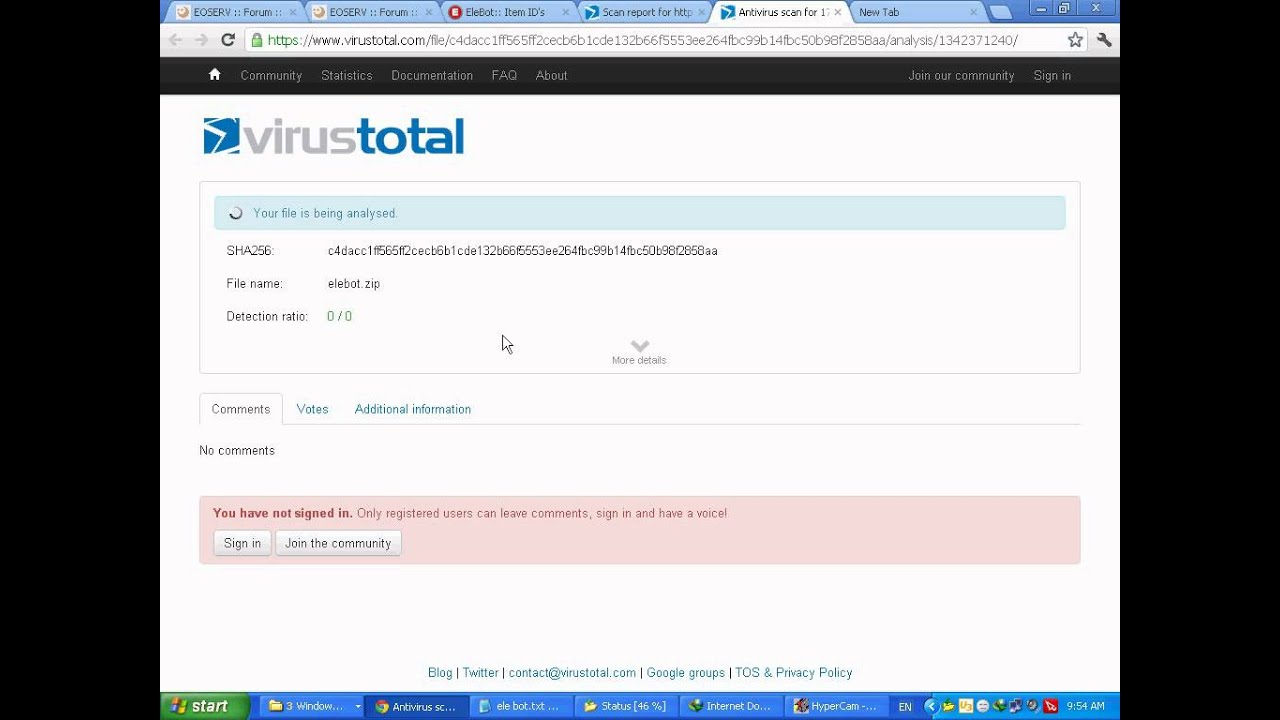
Task: Open Status [46 %] window from taskbar
Action: [626, 706]
